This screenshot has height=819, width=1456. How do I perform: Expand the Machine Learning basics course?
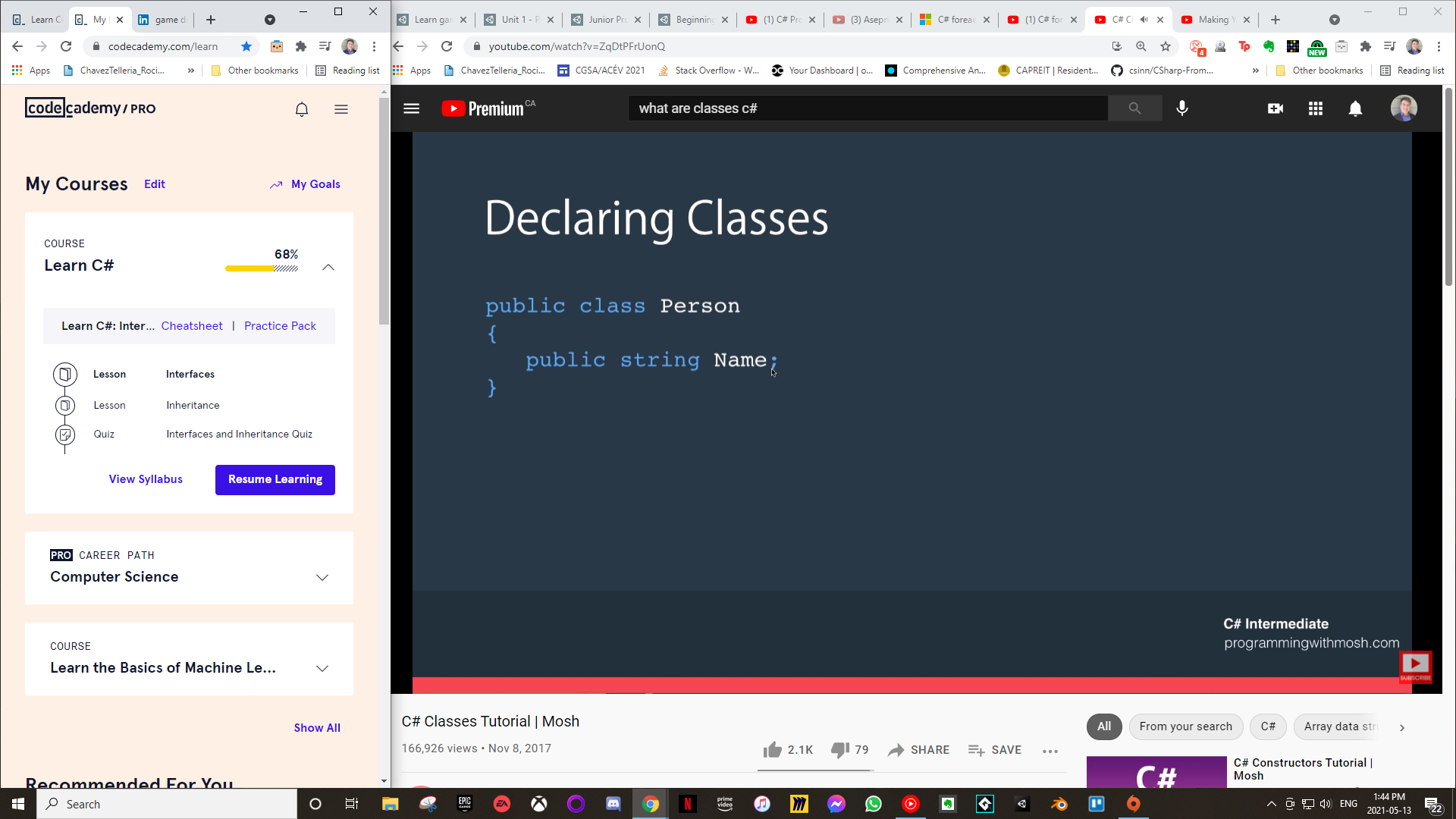pos(322,668)
